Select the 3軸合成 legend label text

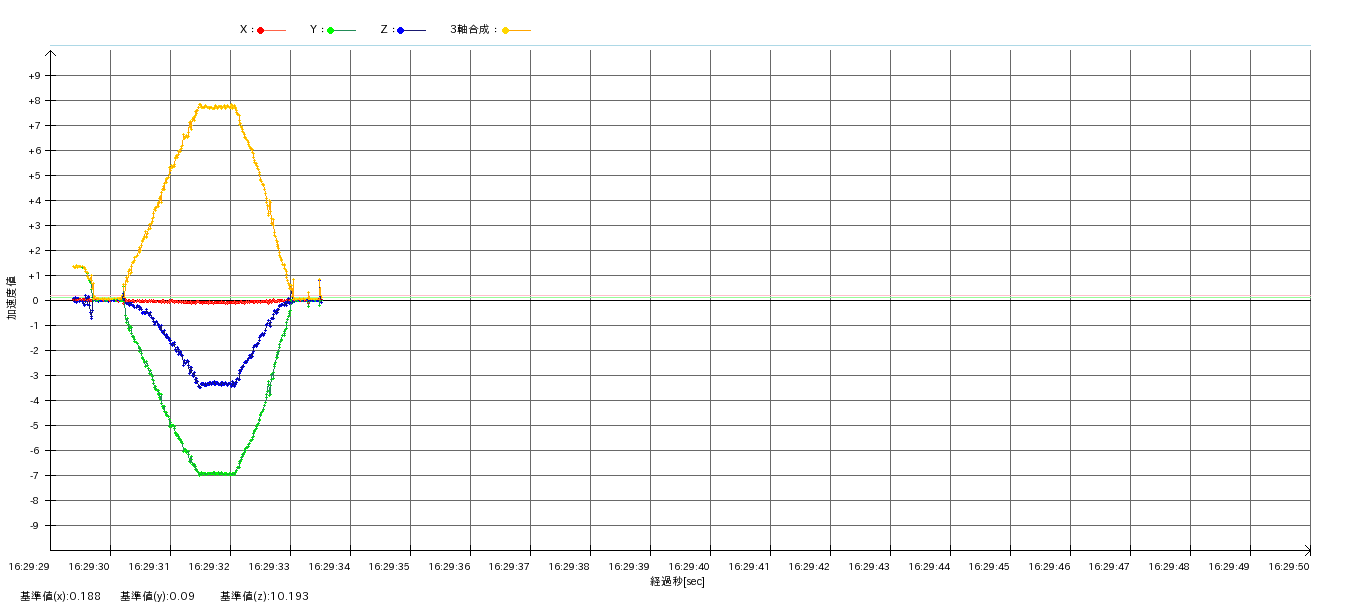point(472,30)
